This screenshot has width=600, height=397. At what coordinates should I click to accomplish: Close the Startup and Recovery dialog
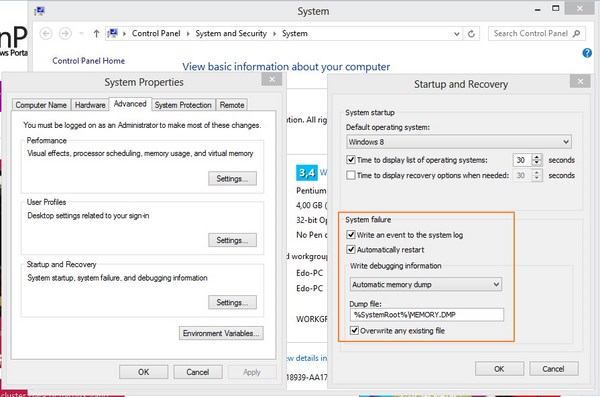pos(580,81)
